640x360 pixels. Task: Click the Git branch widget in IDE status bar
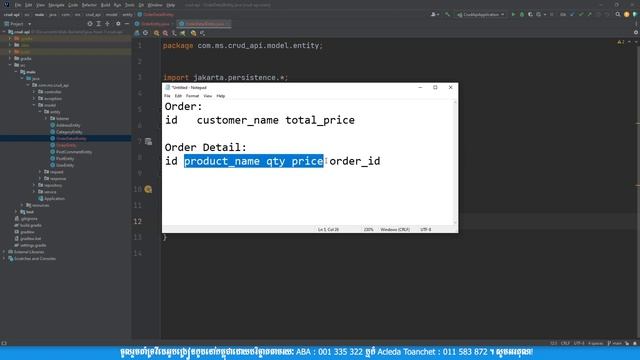coord(614,343)
